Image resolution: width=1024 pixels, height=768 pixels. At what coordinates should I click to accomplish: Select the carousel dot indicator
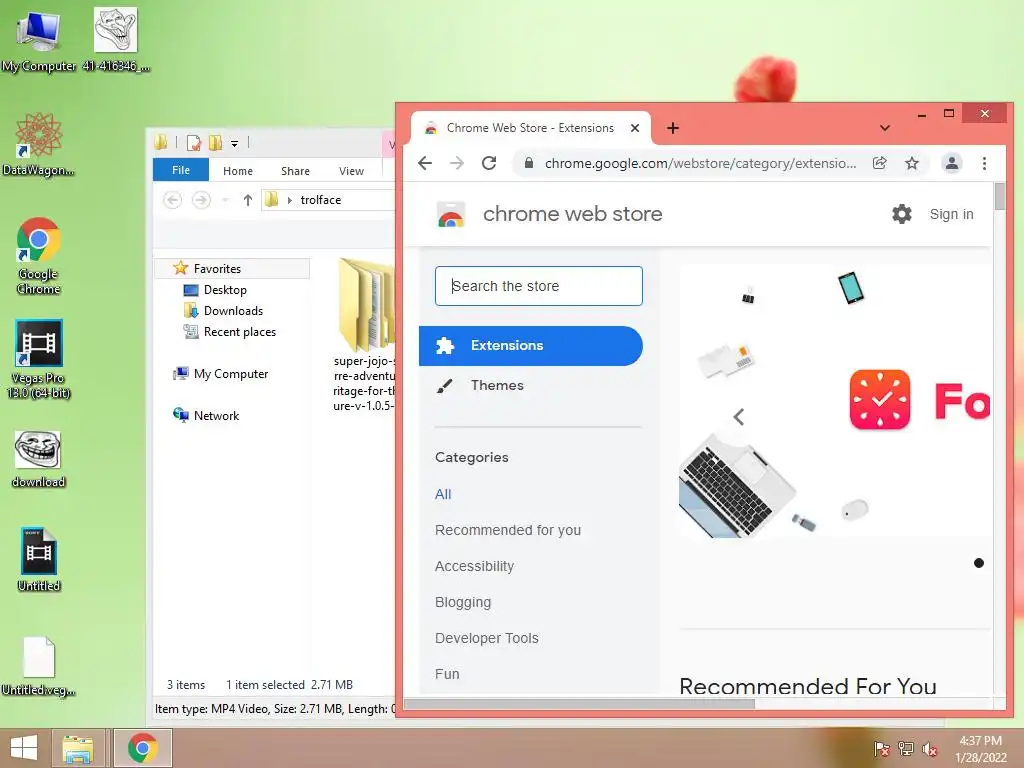(978, 563)
